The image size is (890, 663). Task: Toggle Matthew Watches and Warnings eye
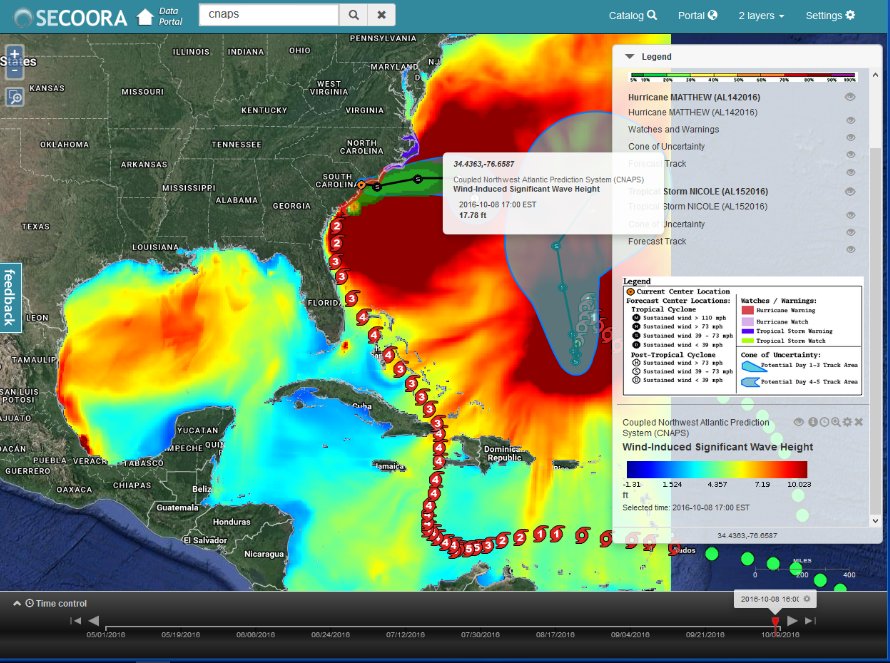[x=850, y=137]
